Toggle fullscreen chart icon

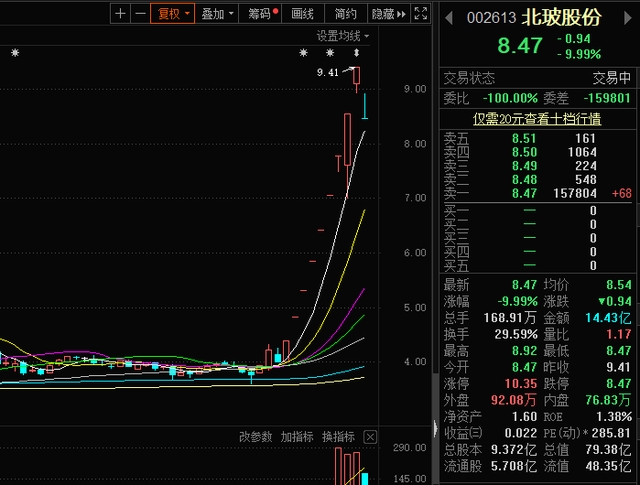[421, 14]
